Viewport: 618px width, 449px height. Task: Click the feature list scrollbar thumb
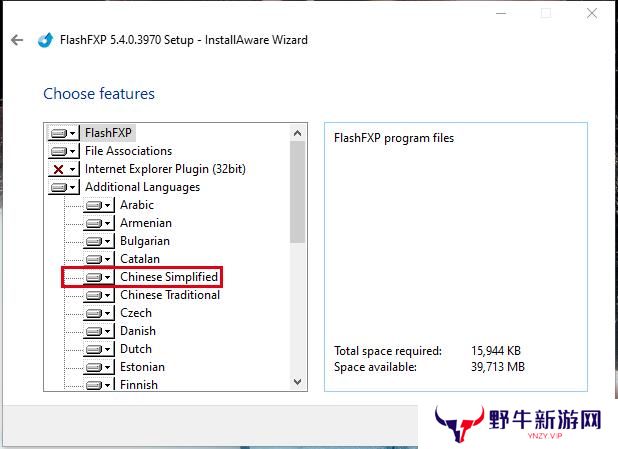point(298,192)
